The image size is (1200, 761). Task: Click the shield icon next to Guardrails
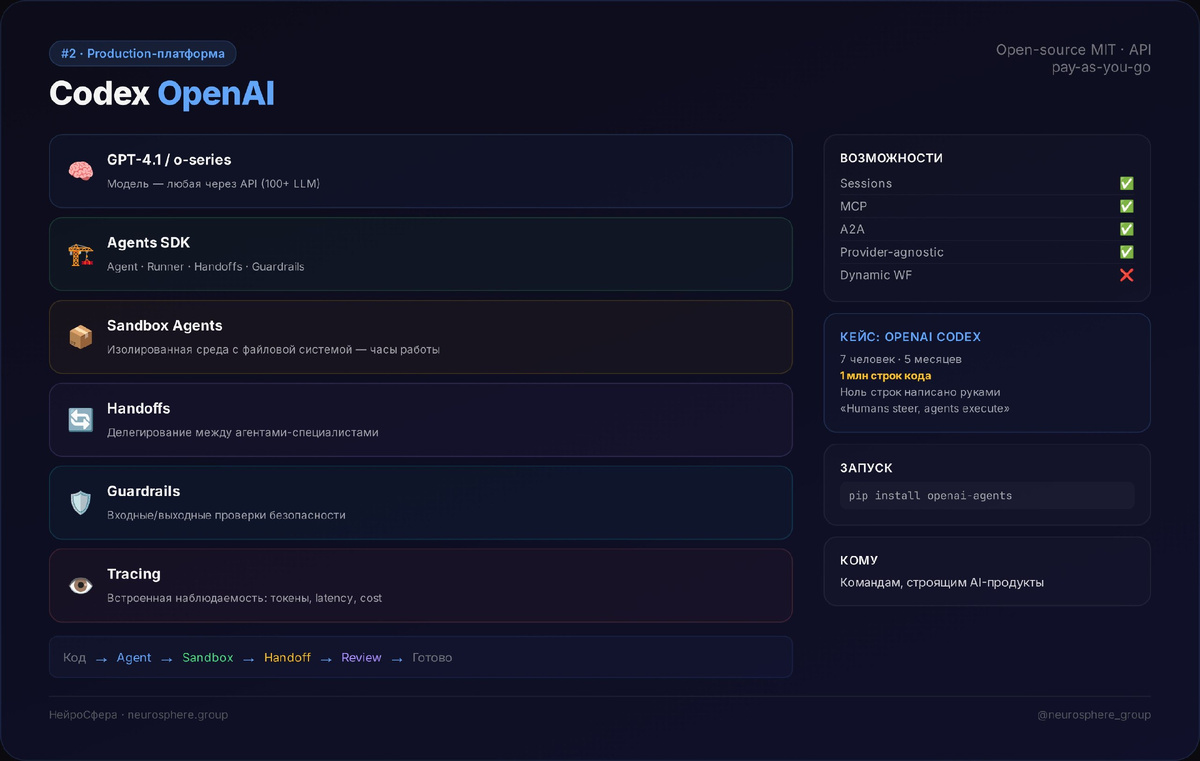(x=81, y=503)
